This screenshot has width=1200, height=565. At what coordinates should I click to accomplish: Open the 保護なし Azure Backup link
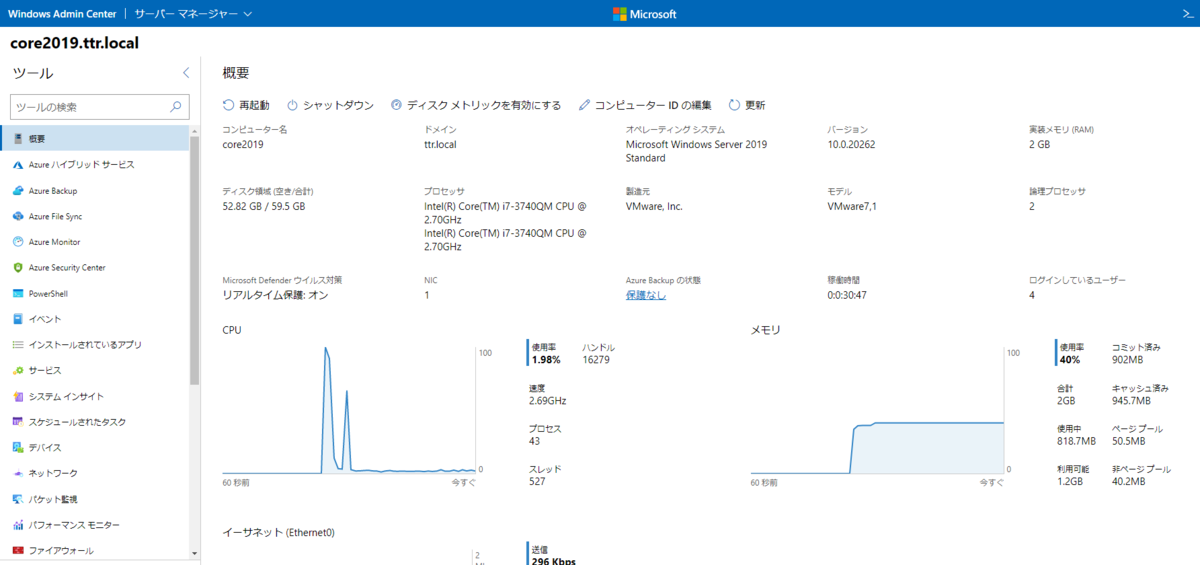(x=646, y=295)
